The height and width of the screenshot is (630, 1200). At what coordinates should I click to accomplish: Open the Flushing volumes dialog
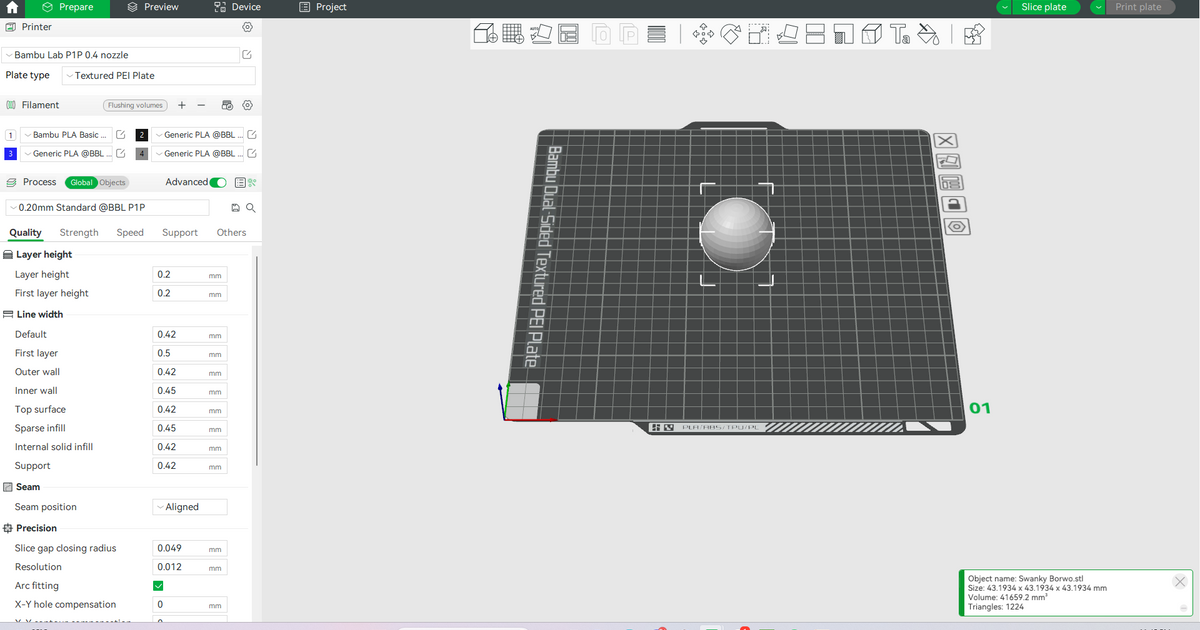click(134, 104)
